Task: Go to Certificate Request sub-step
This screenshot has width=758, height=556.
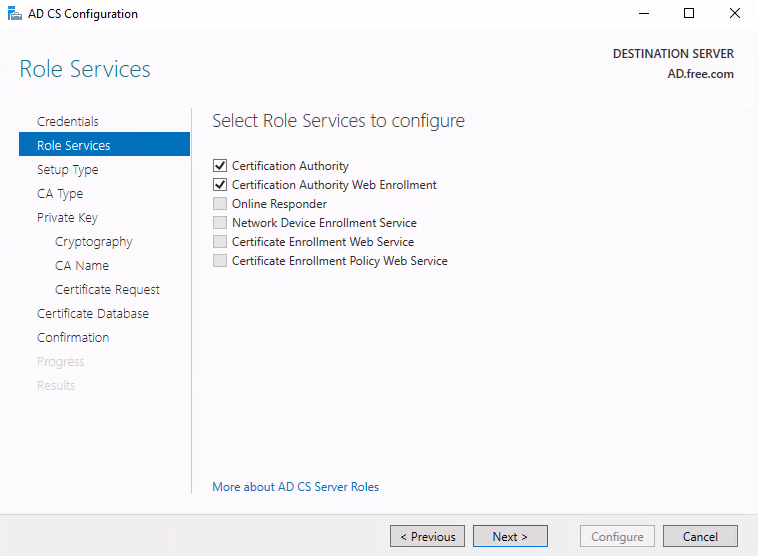Action: point(107,290)
